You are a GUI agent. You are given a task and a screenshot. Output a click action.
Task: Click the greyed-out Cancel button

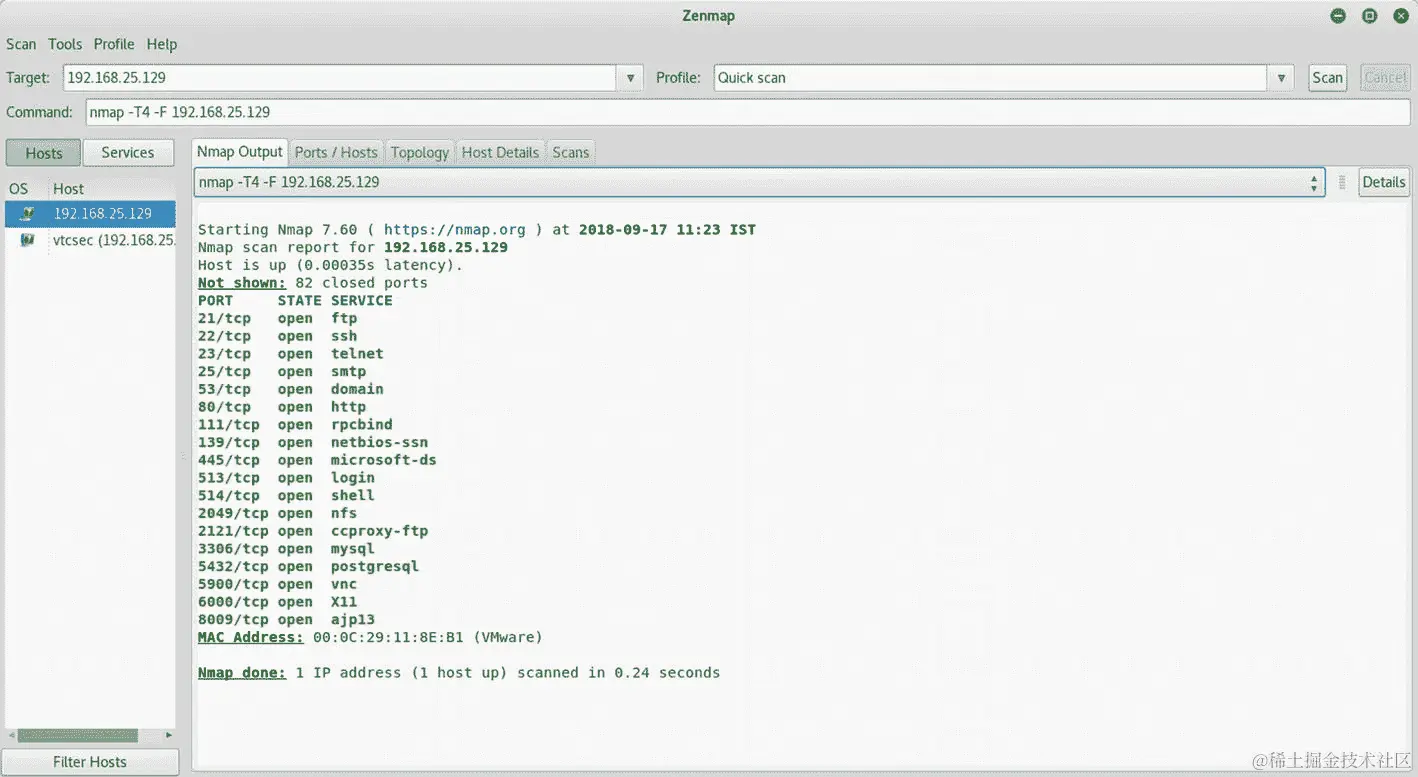[1385, 78]
